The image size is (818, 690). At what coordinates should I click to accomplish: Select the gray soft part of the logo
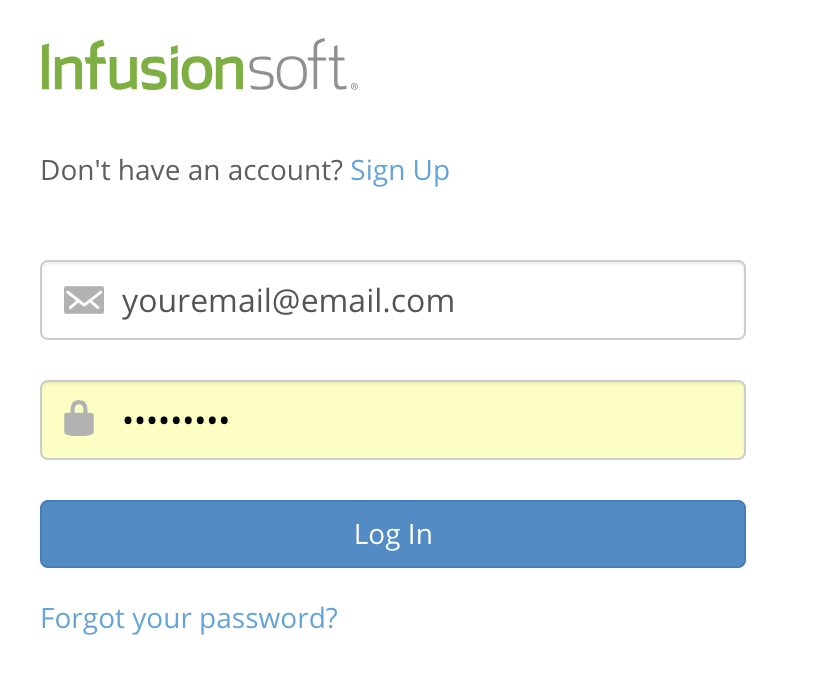point(296,65)
